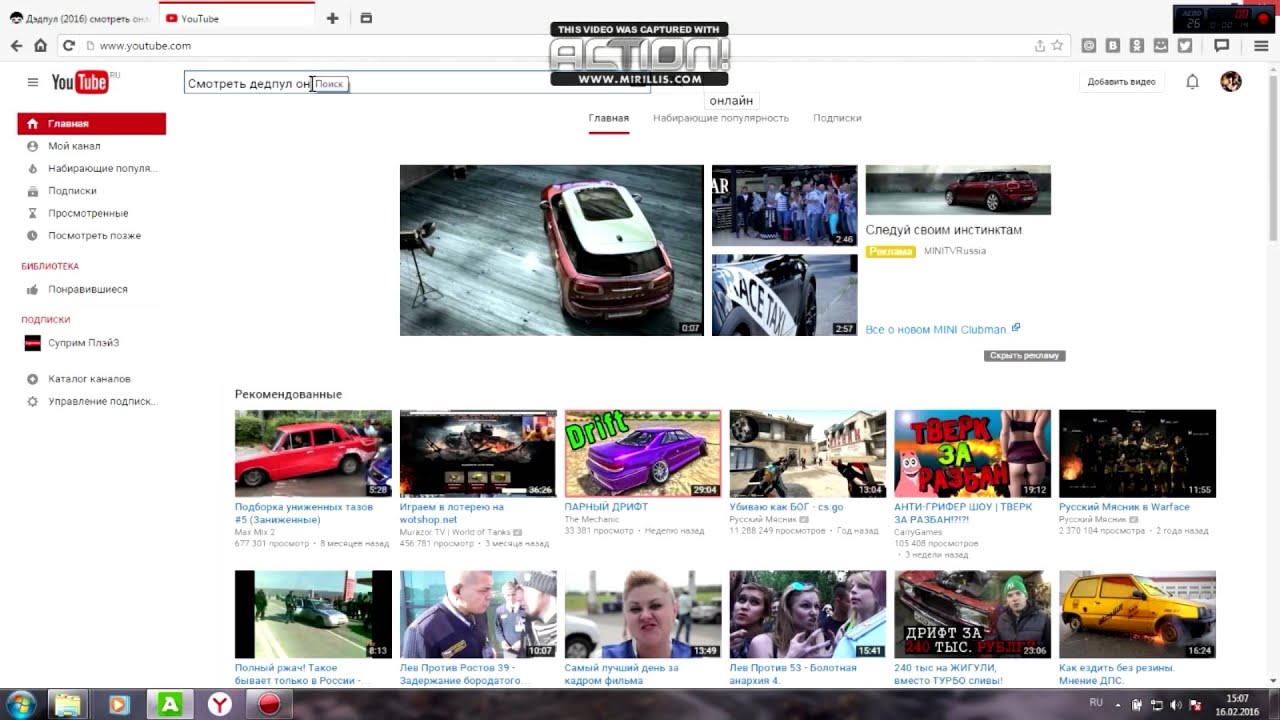The image size is (1280, 720).
Task: Click the RU language indicator
Action: (1096, 703)
